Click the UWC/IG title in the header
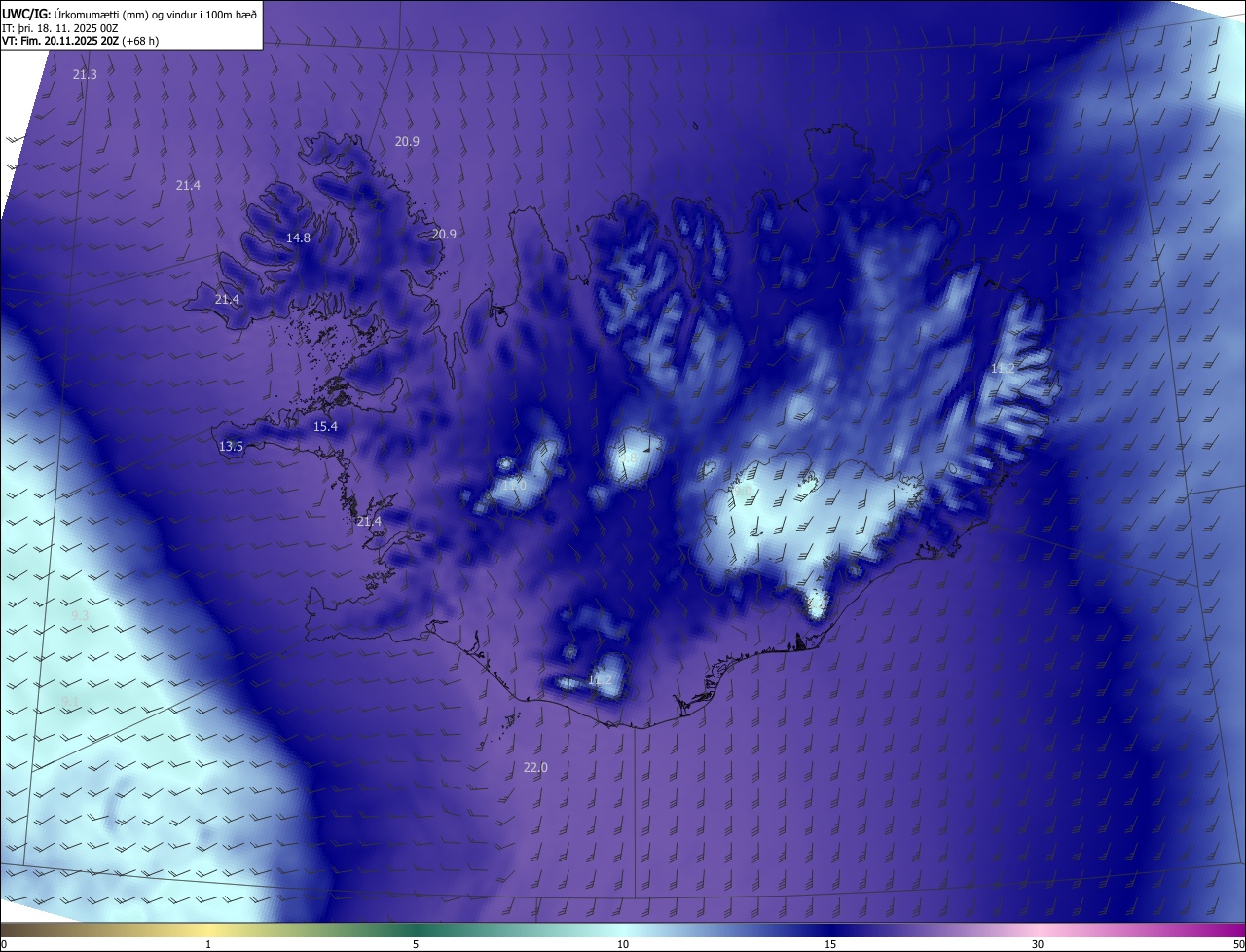This screenshot has height=952, width=1246. coord(26,13)
